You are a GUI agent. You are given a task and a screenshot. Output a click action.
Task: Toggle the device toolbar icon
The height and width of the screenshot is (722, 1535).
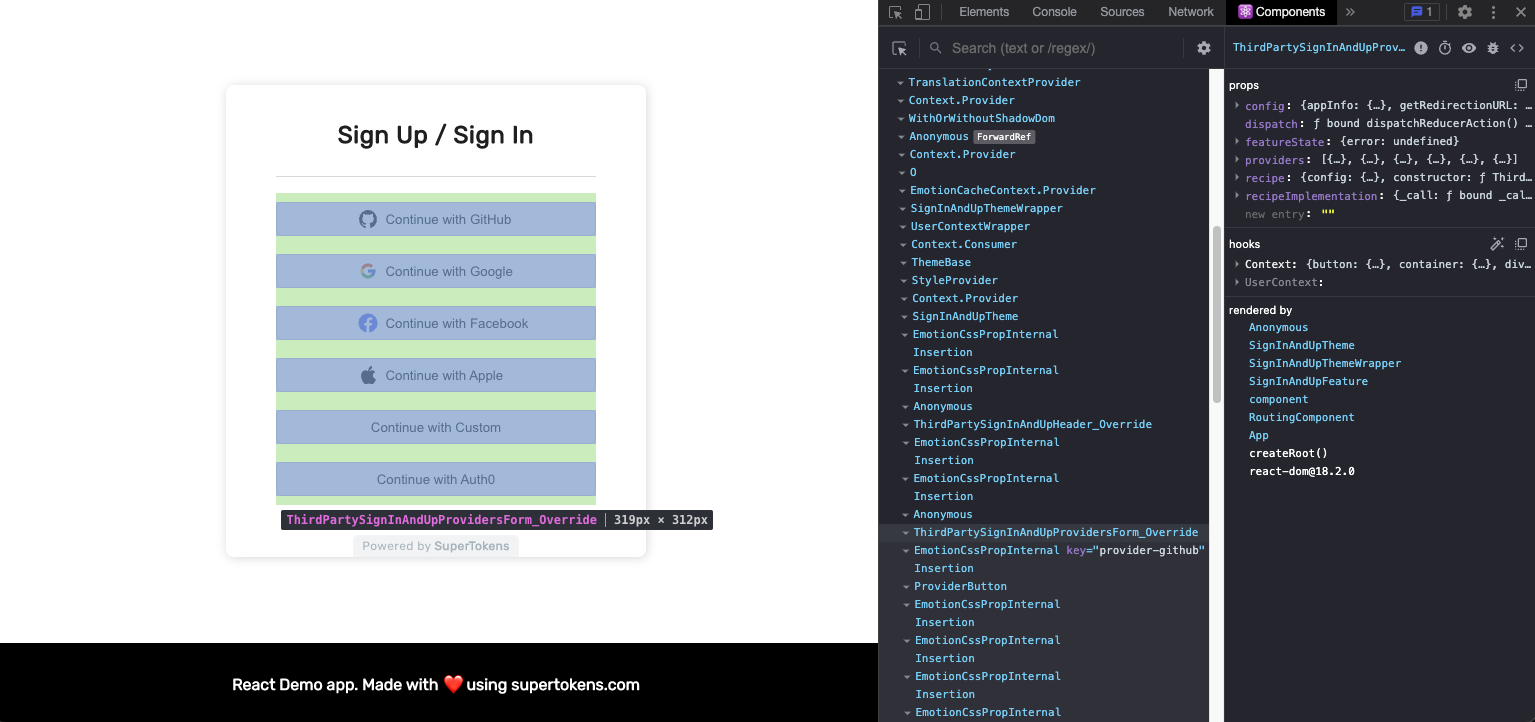(920, 12)
